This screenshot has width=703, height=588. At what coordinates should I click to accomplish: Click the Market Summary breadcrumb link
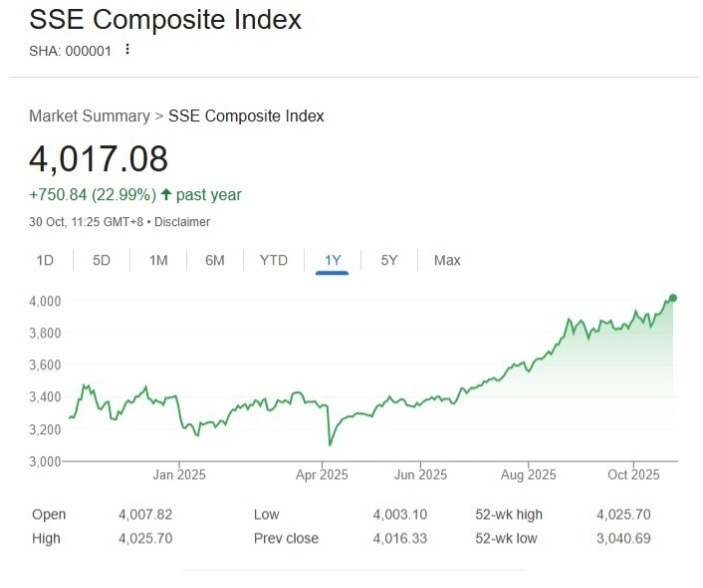pos(88,116)
